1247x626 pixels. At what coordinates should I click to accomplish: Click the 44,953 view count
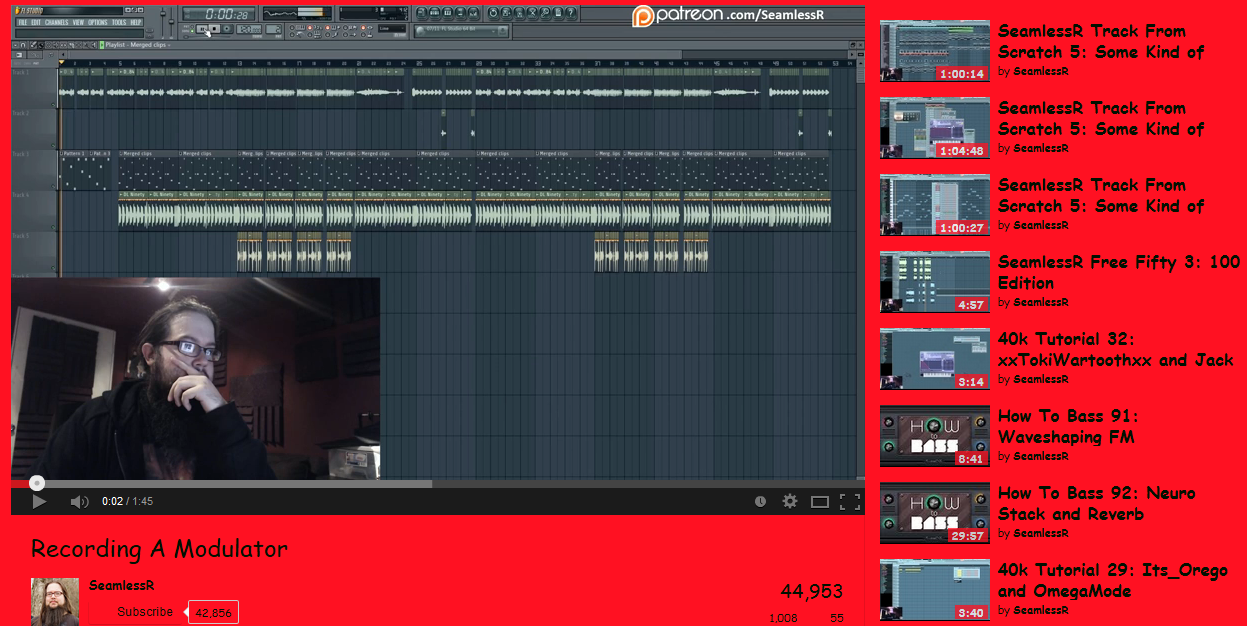(x=811, y=592)
